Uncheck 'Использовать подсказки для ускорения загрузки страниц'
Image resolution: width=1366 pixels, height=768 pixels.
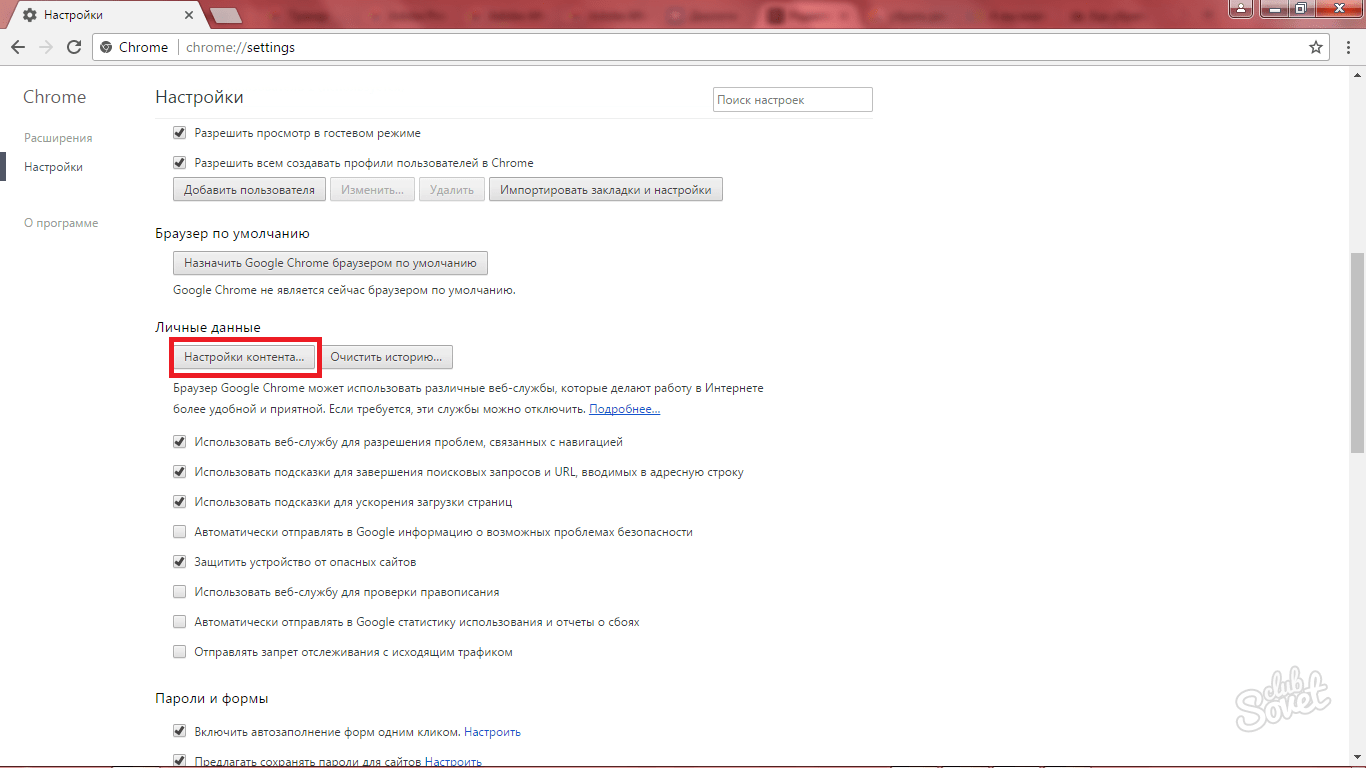pos(180,501)
